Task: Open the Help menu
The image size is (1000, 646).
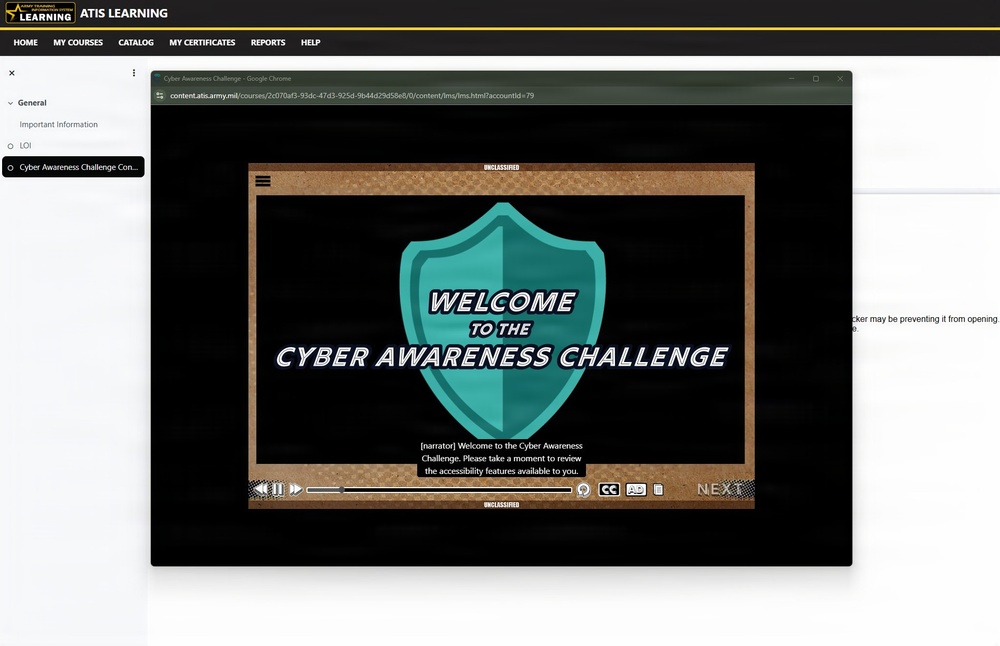Action: pos(311,43)
